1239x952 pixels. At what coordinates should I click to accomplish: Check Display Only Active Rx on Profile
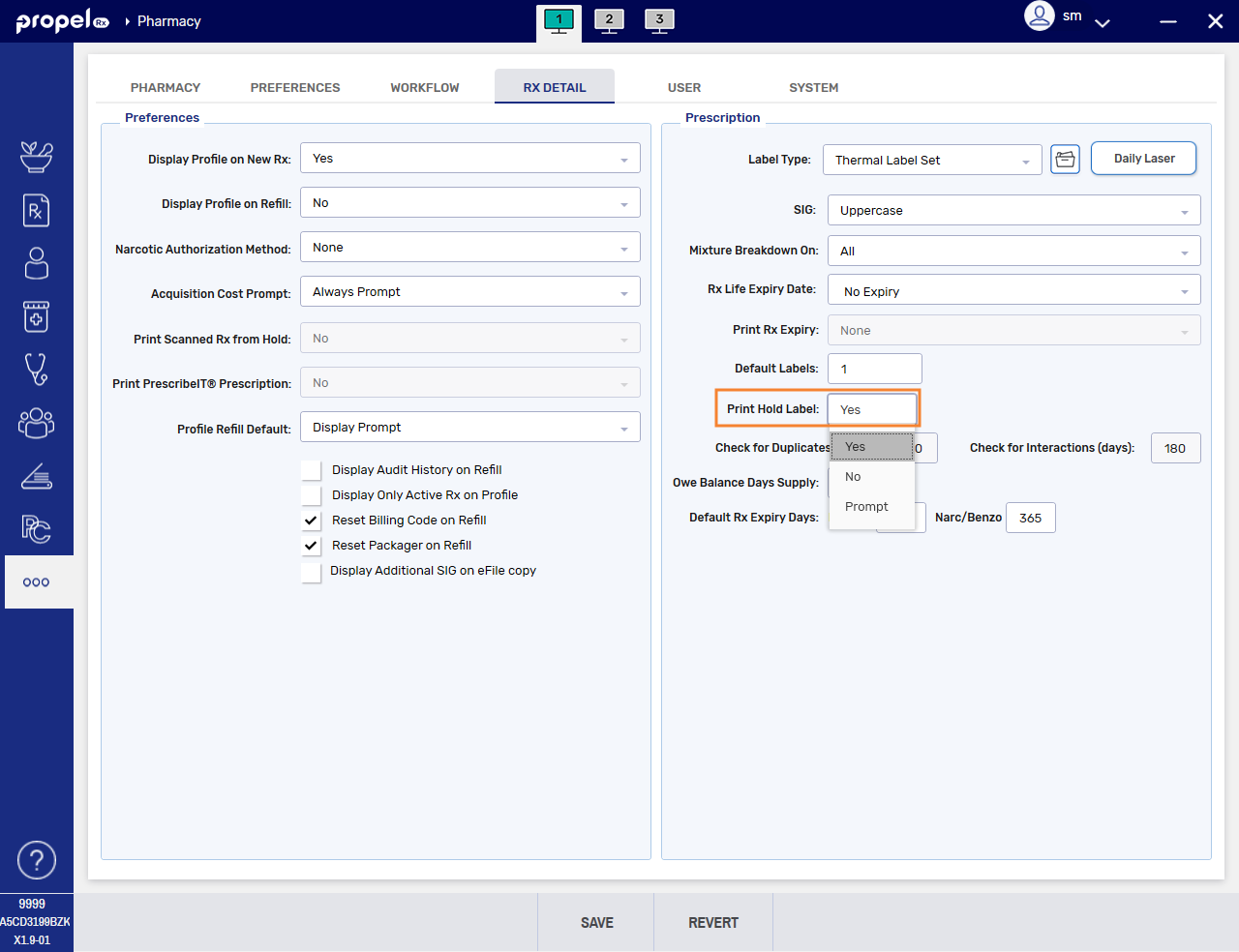(311, 495)
